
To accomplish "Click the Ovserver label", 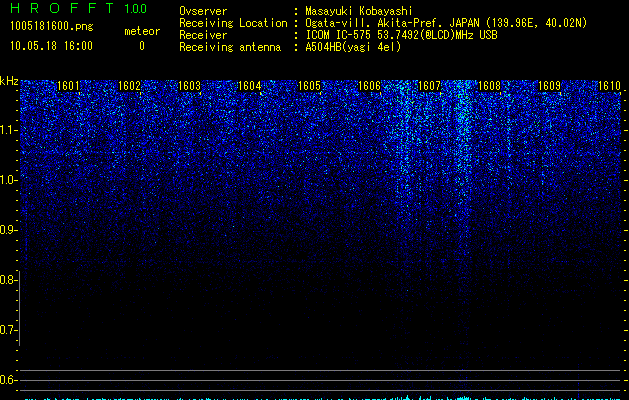I will tap(203, 11).
